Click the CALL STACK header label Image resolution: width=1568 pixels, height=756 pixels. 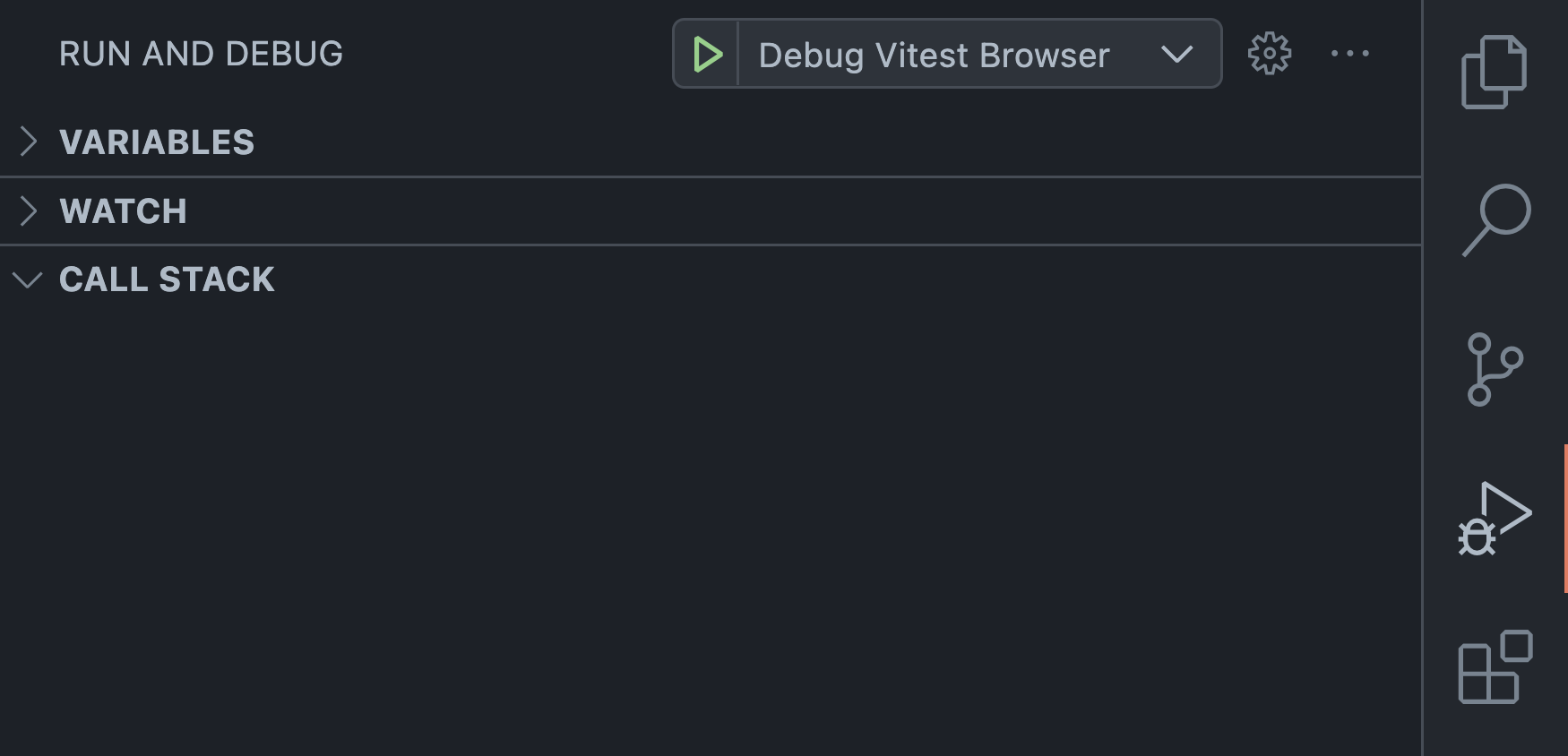coord(167,279)
